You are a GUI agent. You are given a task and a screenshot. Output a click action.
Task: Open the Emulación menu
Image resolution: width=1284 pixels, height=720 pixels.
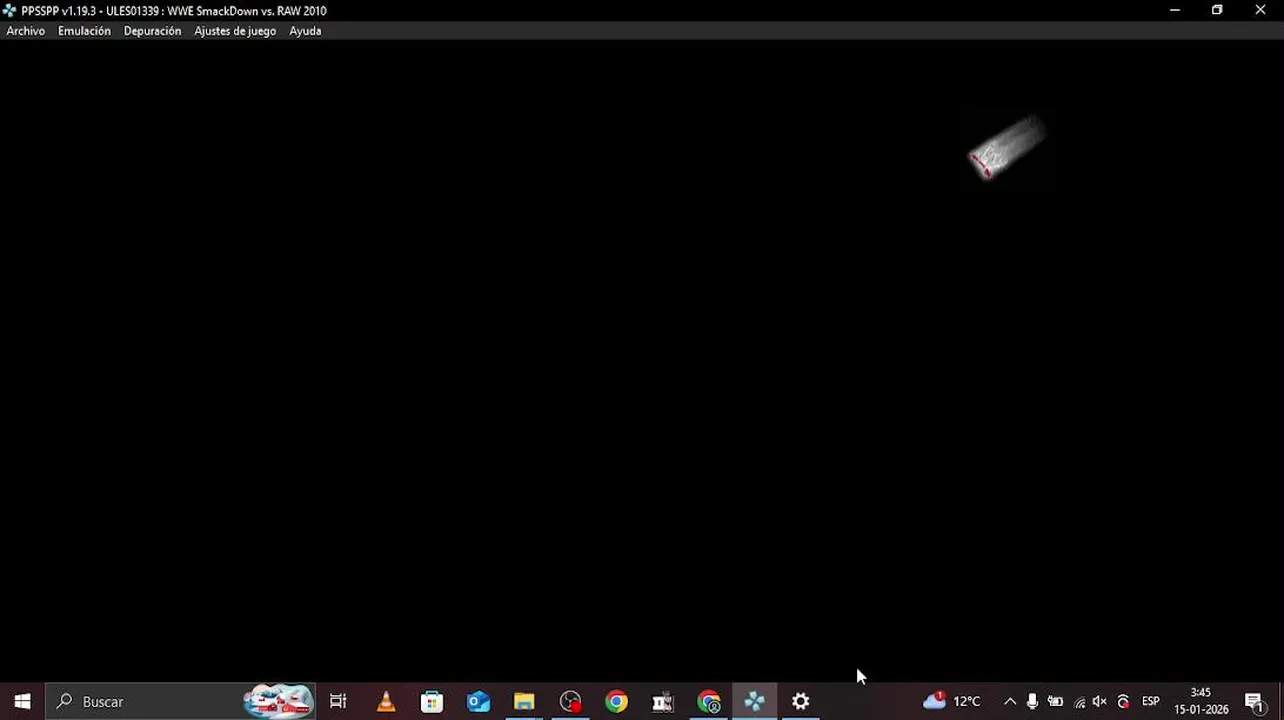(84, 31)
